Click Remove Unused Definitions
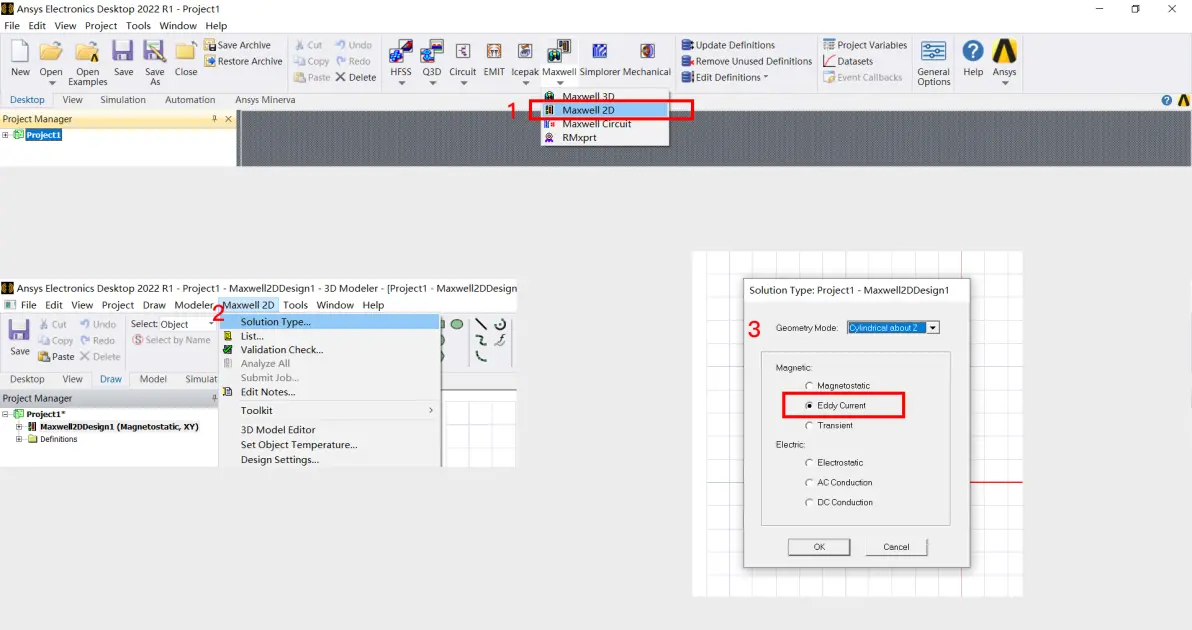Screen dimensions: 1192x630 [x=747, y=62]
